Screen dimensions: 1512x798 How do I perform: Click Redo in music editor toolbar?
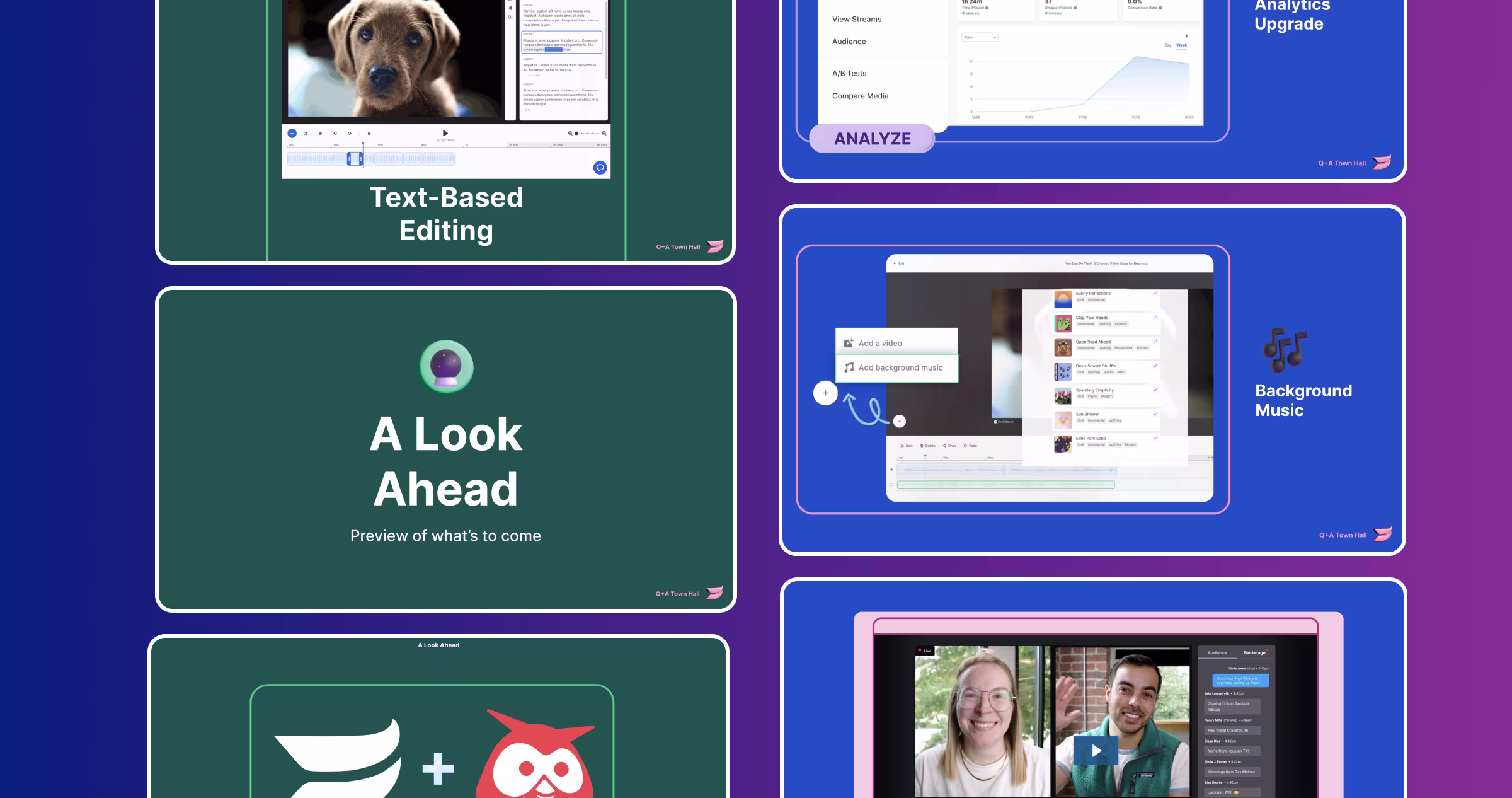[971, 446]
